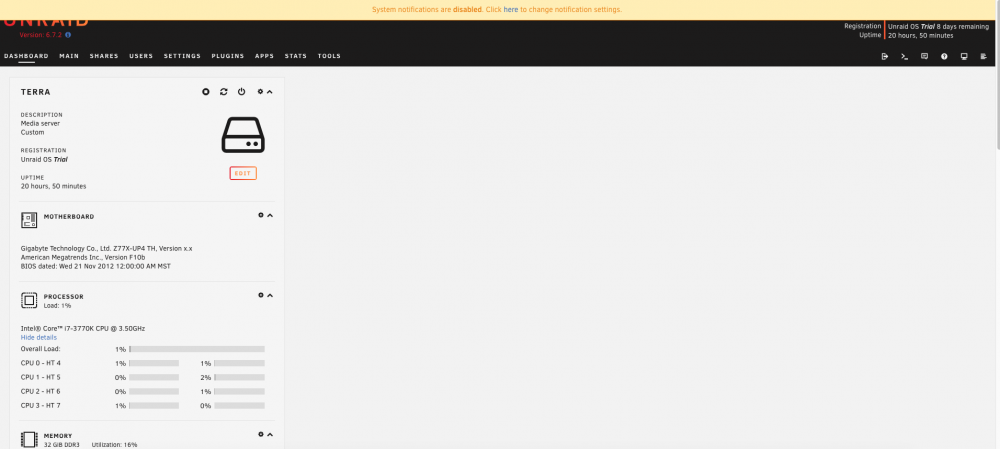This screenshot has width=1000, height=449.
Task: Click the 'Load: 1%' processor text
Action: (57, 305)
